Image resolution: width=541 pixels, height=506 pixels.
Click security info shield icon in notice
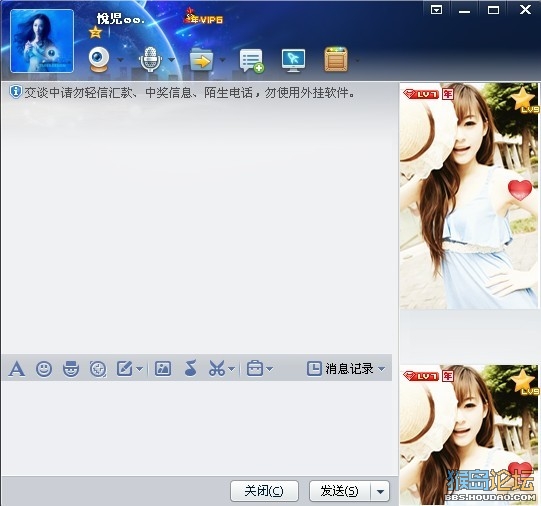click(16, 92)
